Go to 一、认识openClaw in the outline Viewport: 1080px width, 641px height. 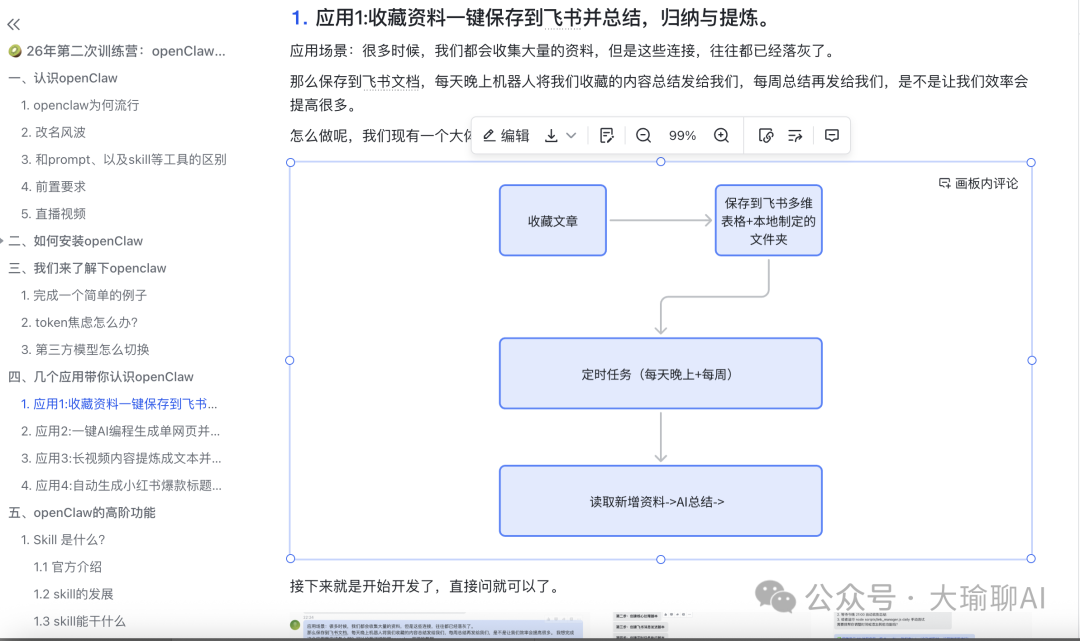point(62,78)
